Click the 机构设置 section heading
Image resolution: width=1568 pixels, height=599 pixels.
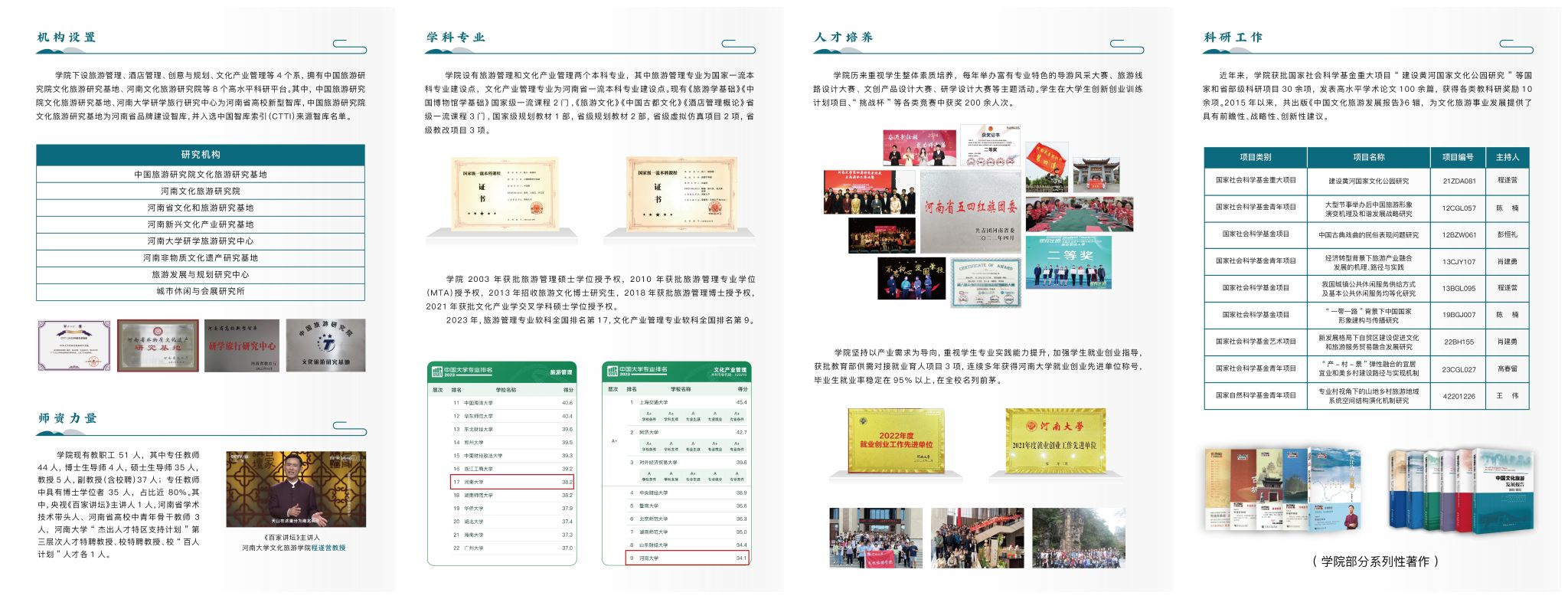pyautogui.click(x=67, y=37)
